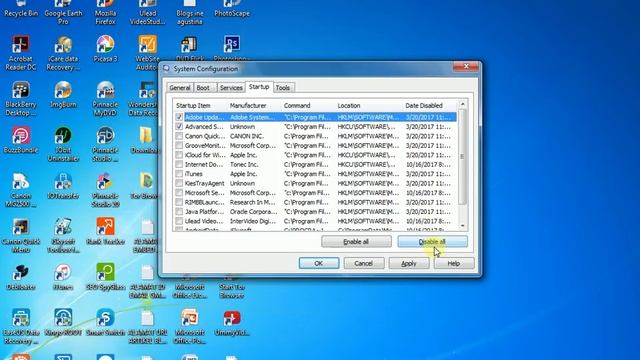
Task: Open Smart Switch desktop shortcut
Action: [x=105, y=323]
